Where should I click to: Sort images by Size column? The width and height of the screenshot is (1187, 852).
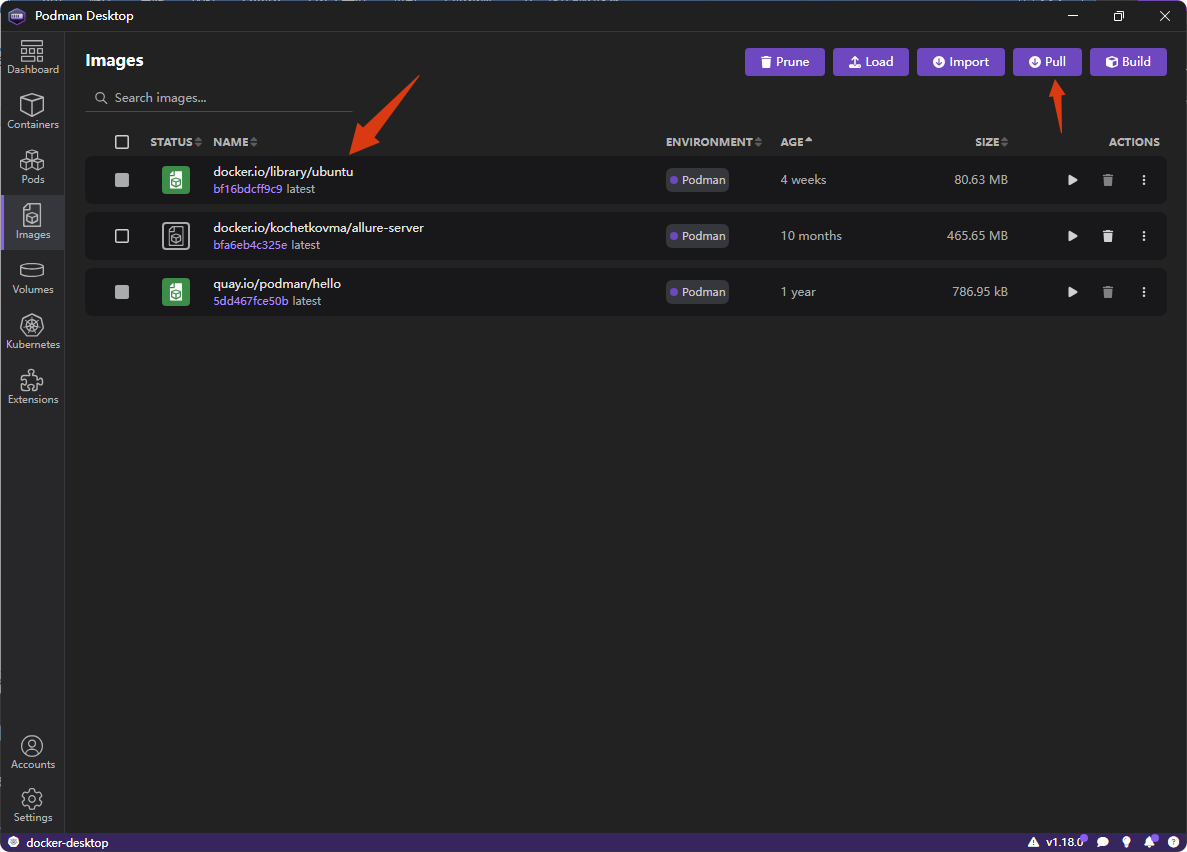pyautogui.click(x=991, y=142)
